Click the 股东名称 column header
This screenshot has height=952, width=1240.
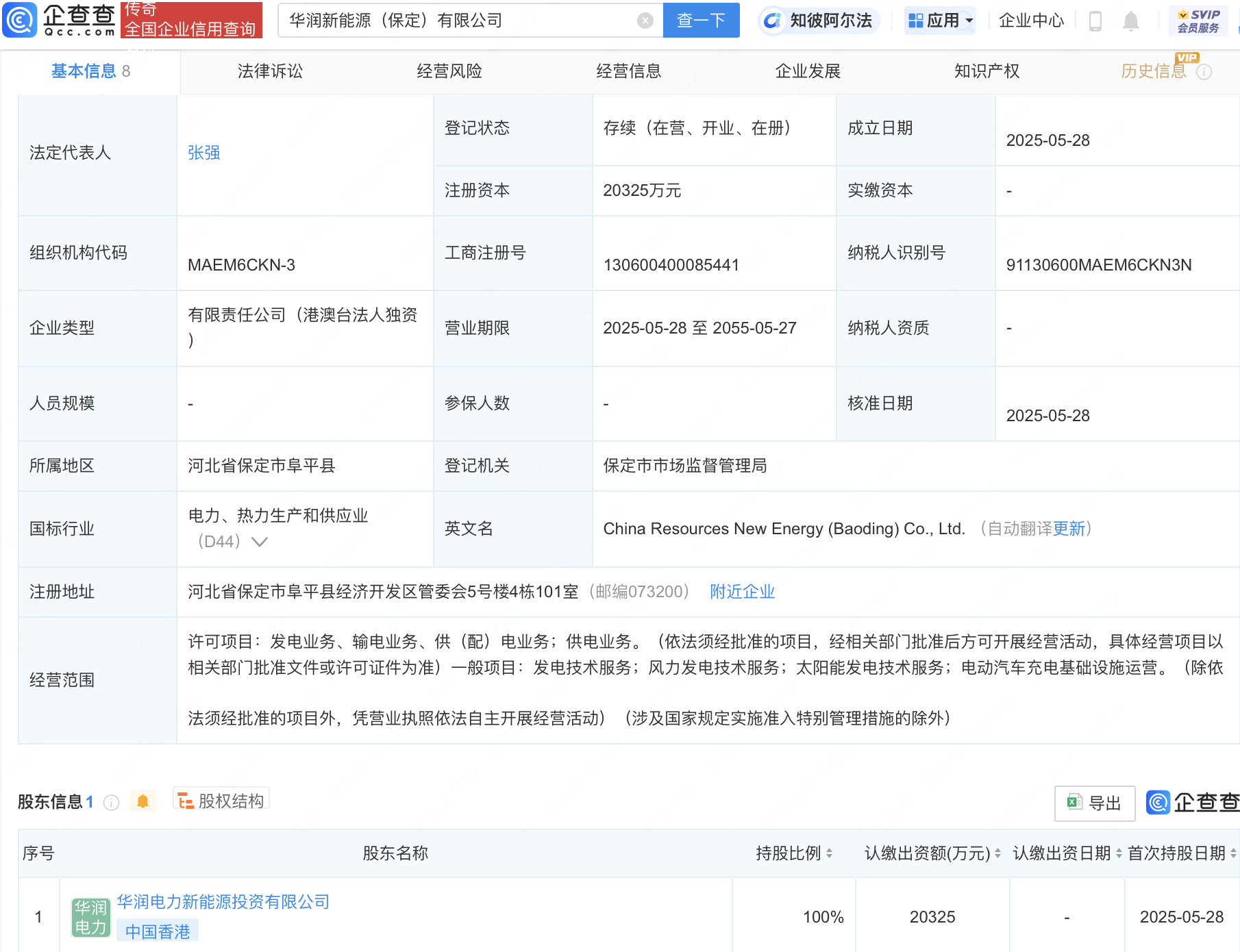pyautogui.click(x=395, y=853)
